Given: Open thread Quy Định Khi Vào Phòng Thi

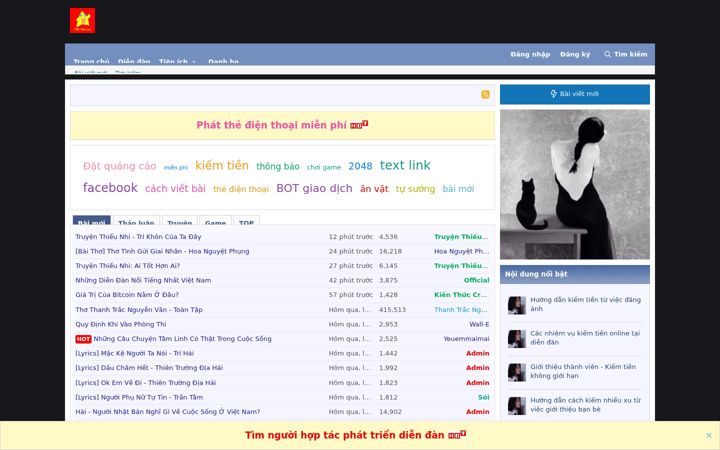Looking at the screenshot, I should click(x=121, y=324).
